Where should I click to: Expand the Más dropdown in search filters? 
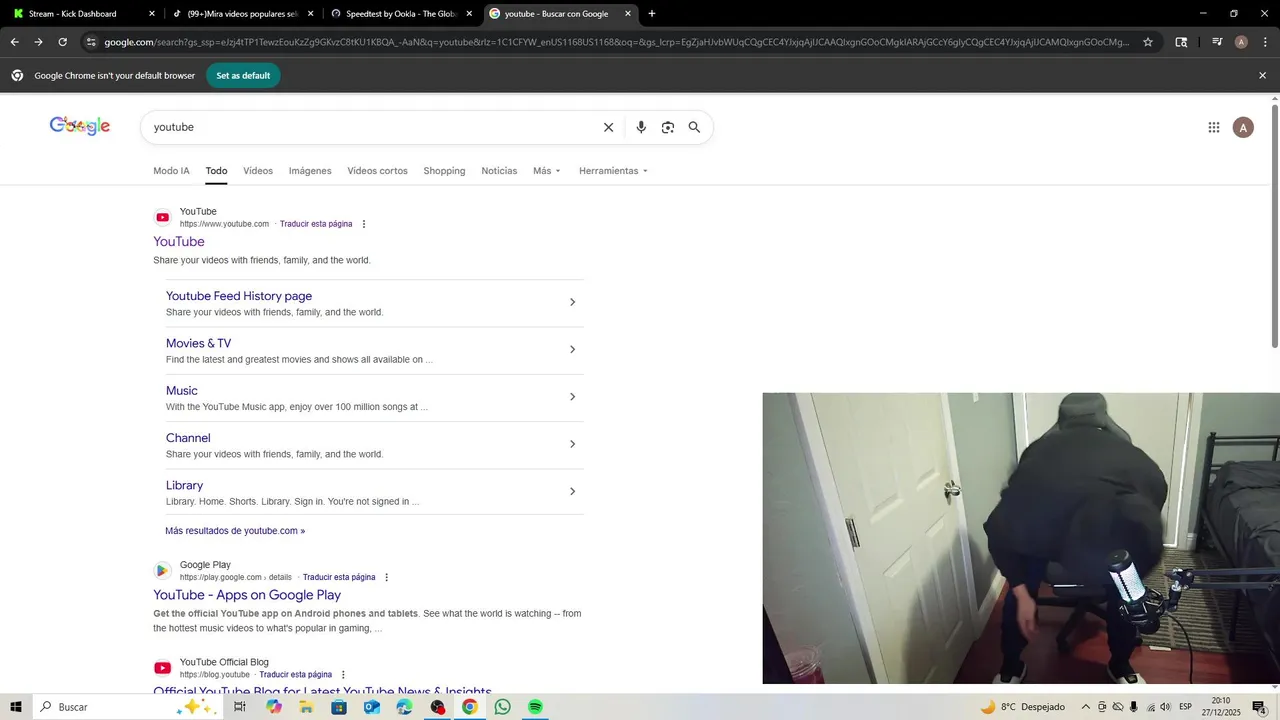pyautogui.click(x=547, y=171)
